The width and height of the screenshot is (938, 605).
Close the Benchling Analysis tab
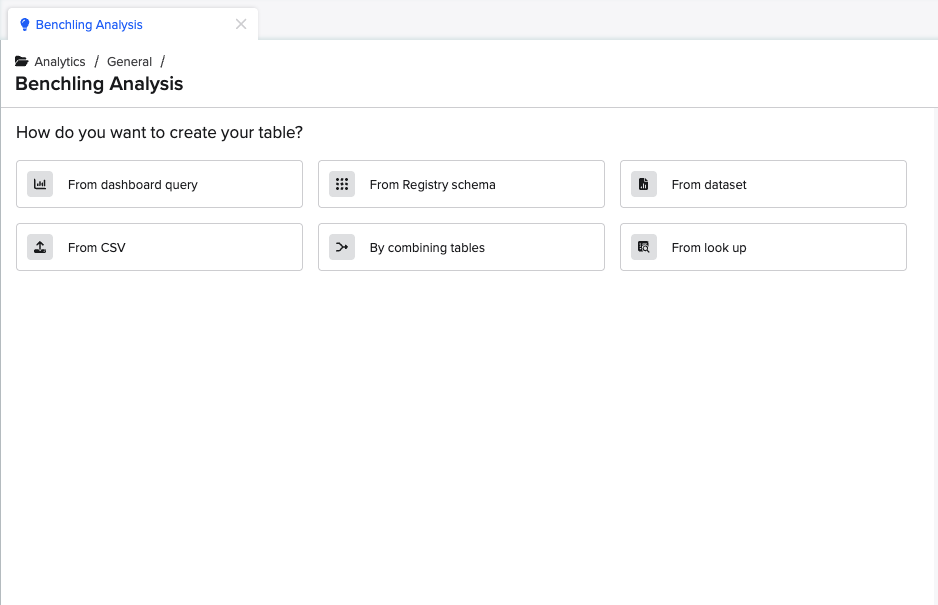click(x=241, y=25)
